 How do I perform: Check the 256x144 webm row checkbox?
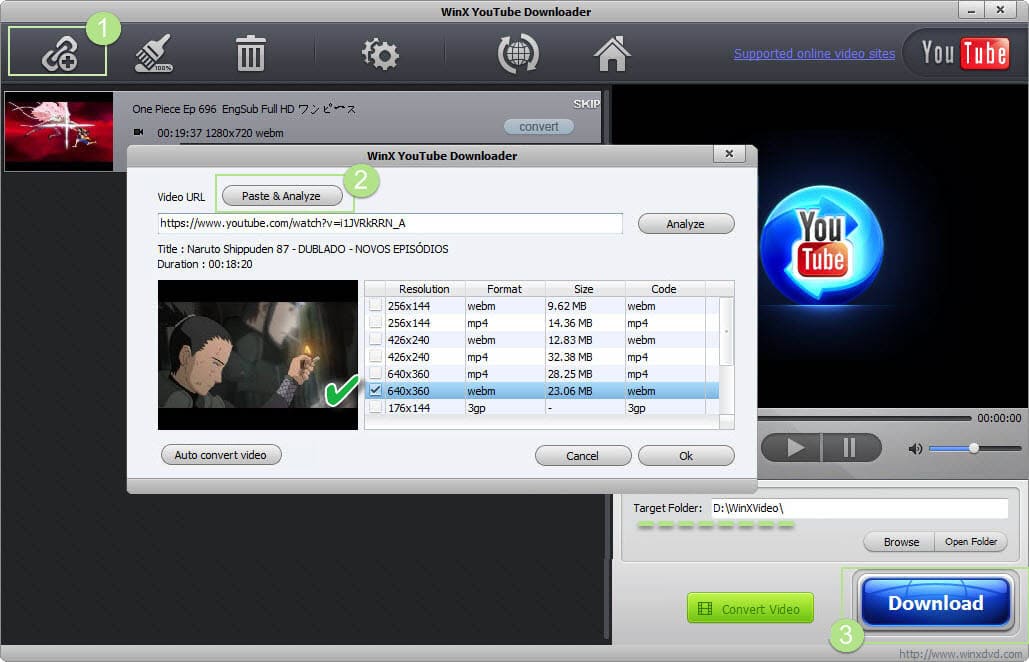point(375,306)
